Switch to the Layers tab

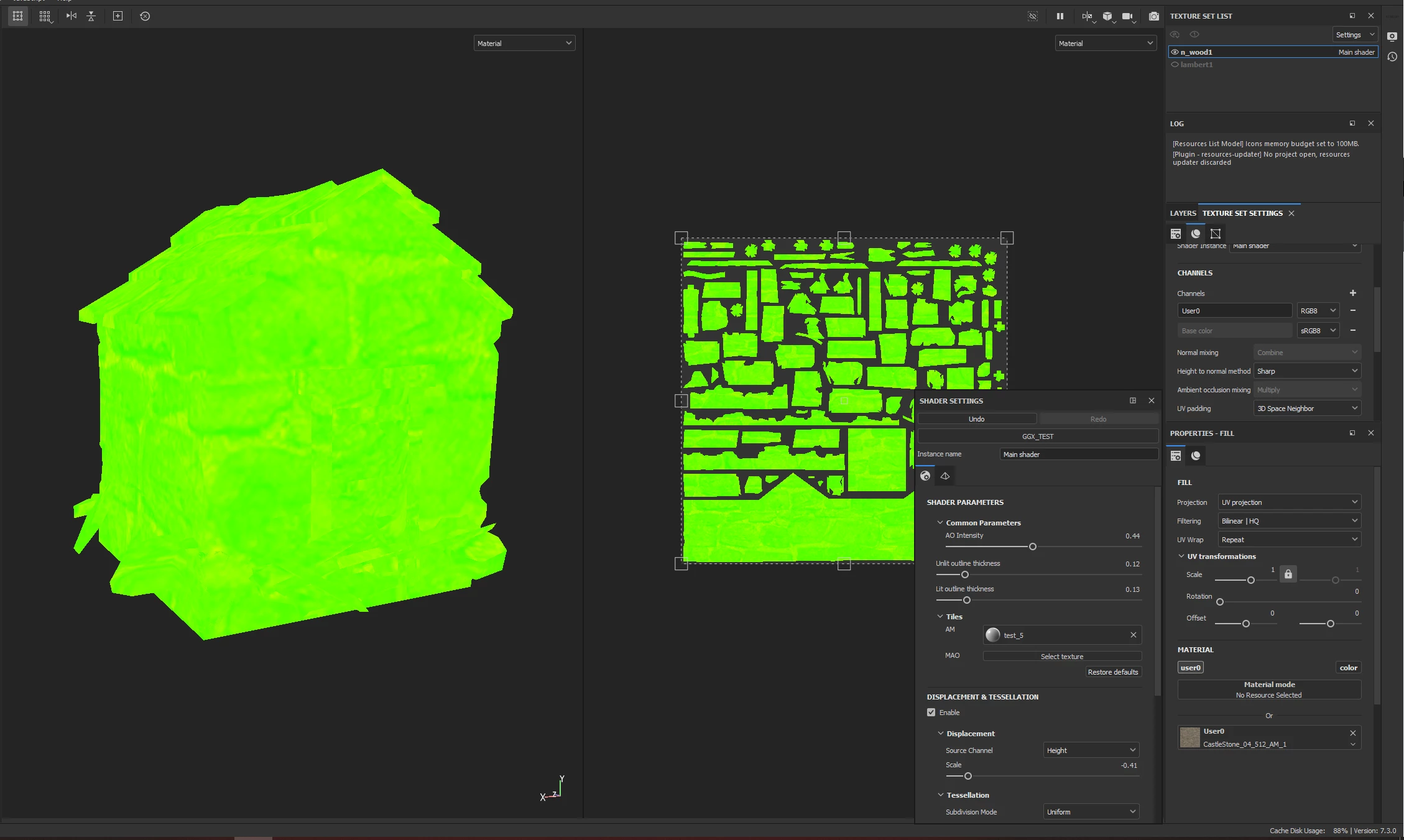tap(1183, 213)
